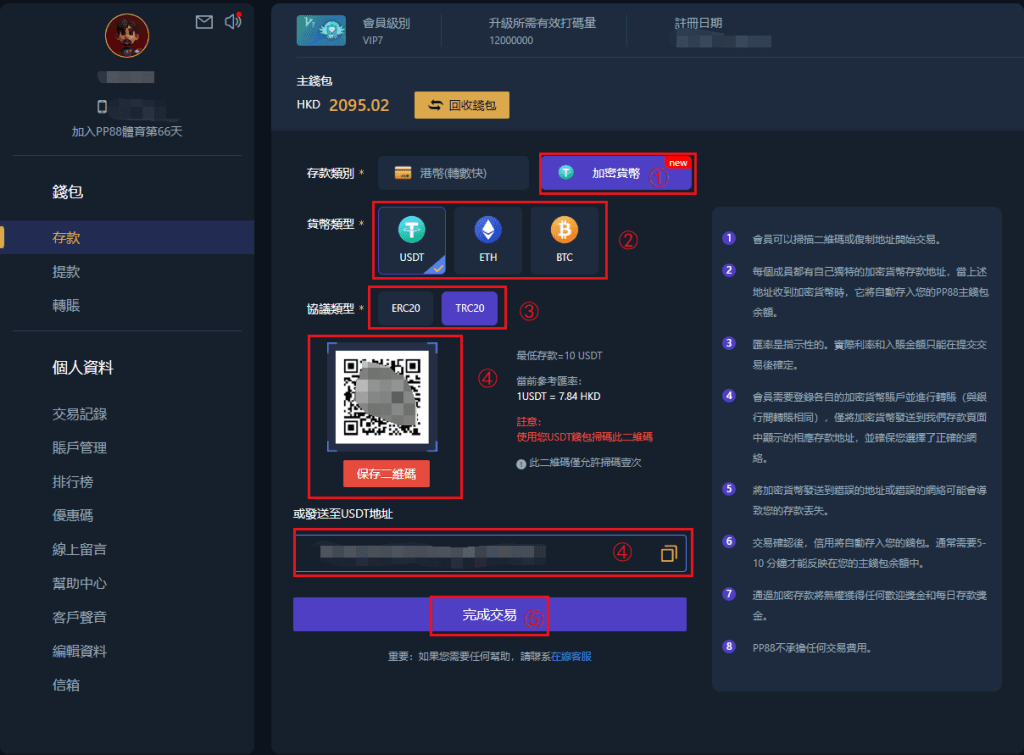
Task: Click the 回收錢包 button
Action: [462, 105]
